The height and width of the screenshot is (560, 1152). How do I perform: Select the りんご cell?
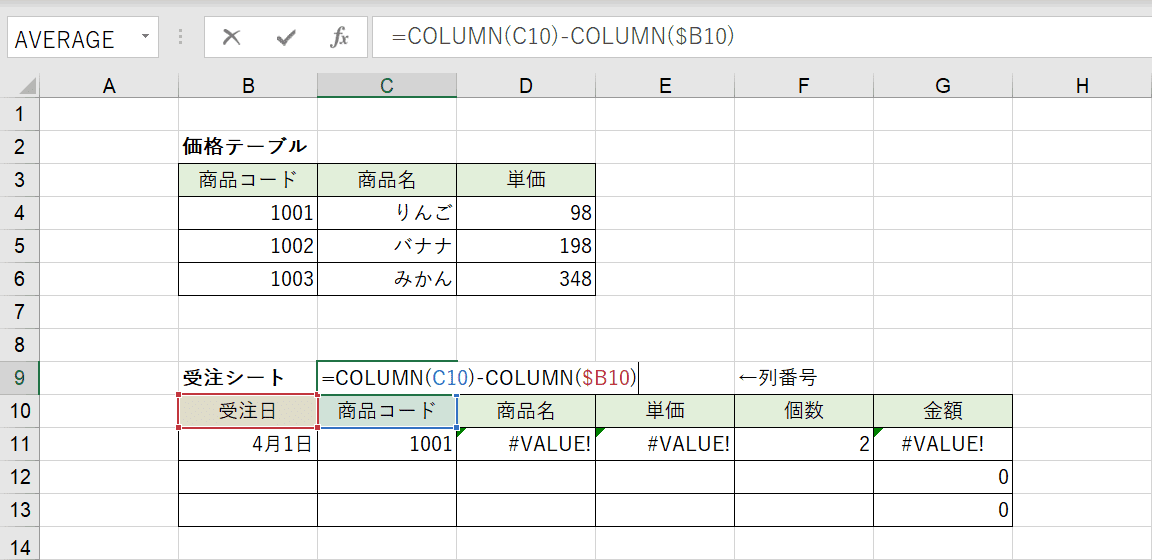pyautogui.click(x=386, y=213)
